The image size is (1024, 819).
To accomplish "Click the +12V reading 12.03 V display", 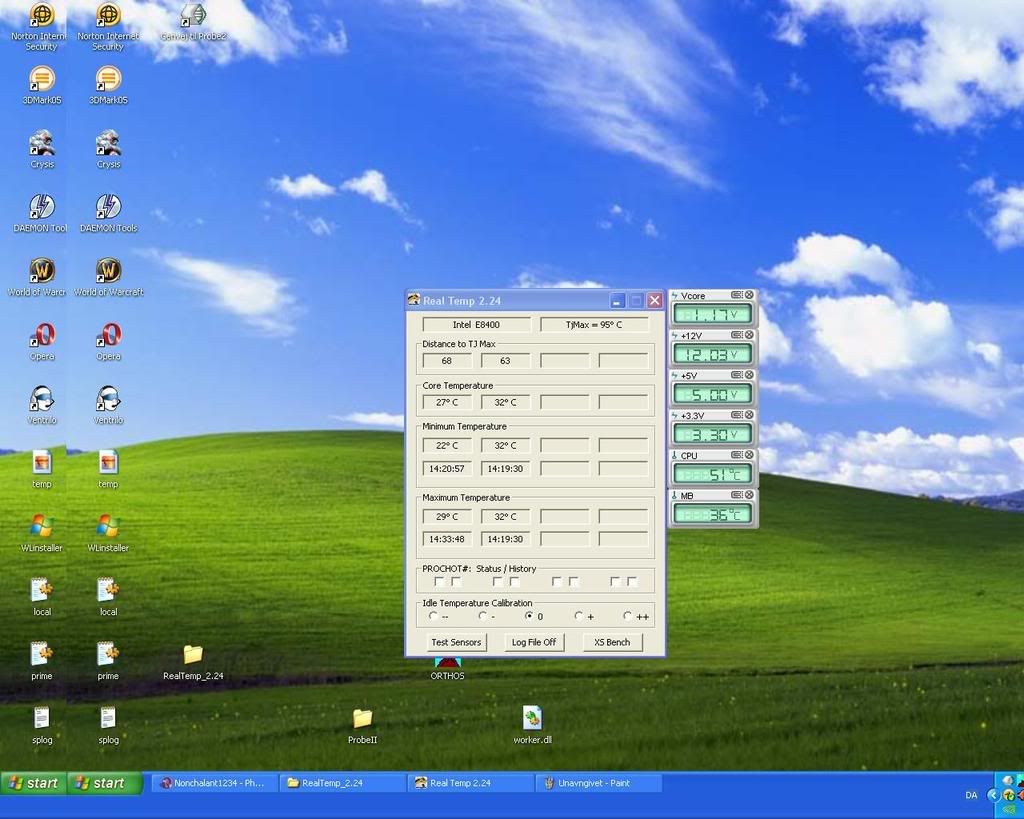I will click(x=712, y=355).
